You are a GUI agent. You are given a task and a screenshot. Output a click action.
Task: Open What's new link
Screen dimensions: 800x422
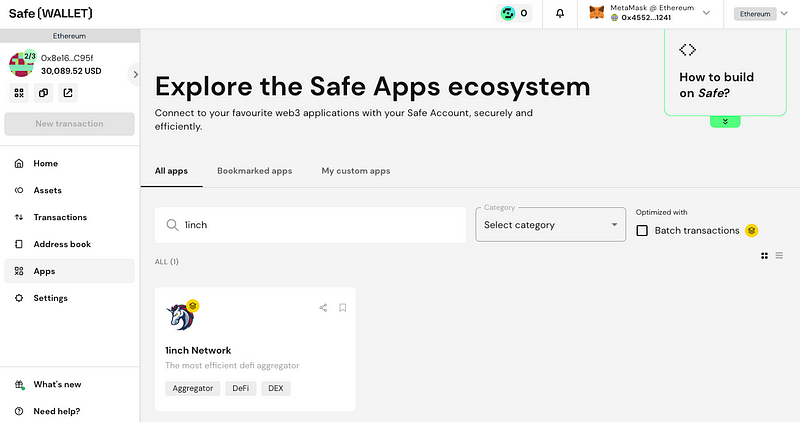[57, 385]
